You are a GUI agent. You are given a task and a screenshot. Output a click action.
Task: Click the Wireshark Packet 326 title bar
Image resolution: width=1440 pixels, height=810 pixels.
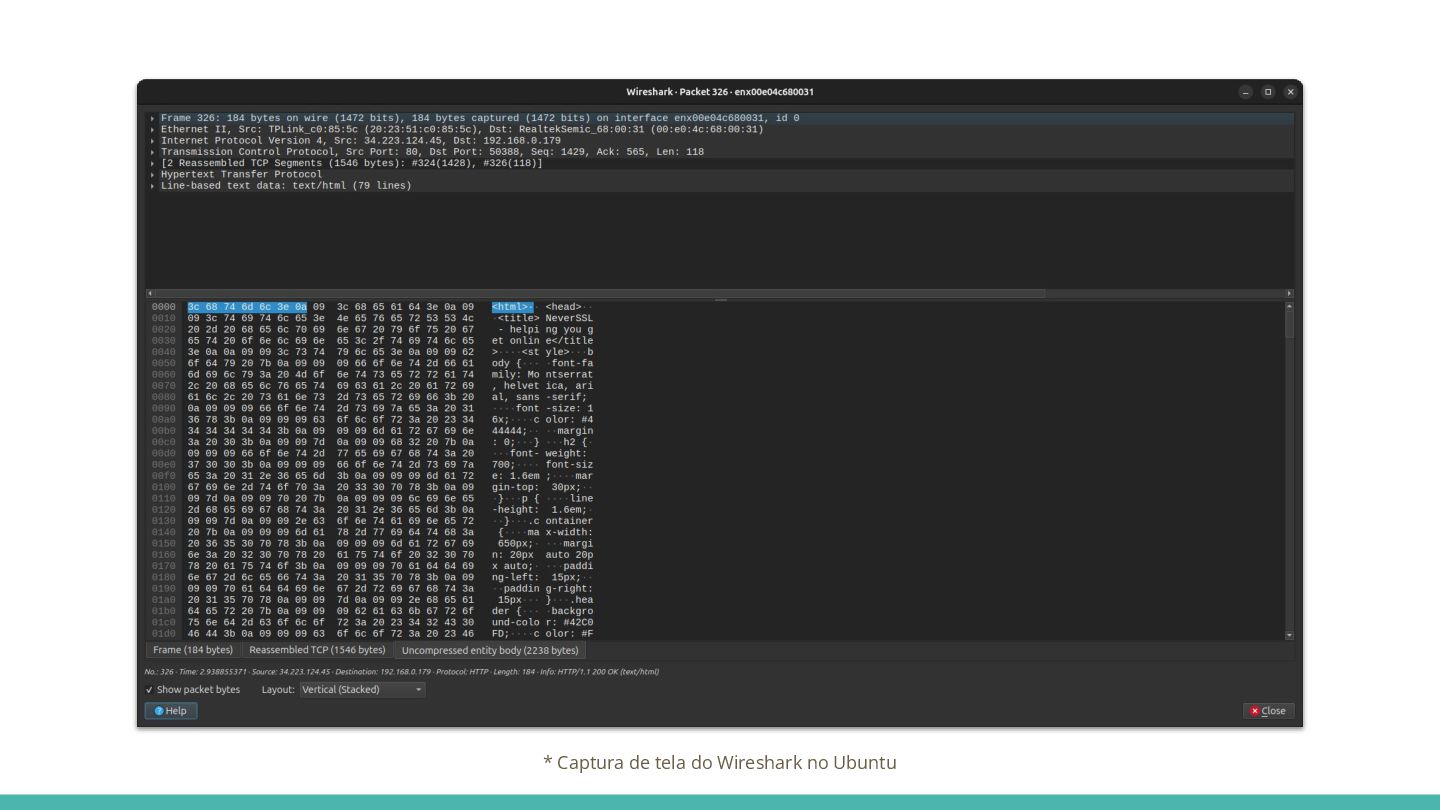click(x=720, y=92)
